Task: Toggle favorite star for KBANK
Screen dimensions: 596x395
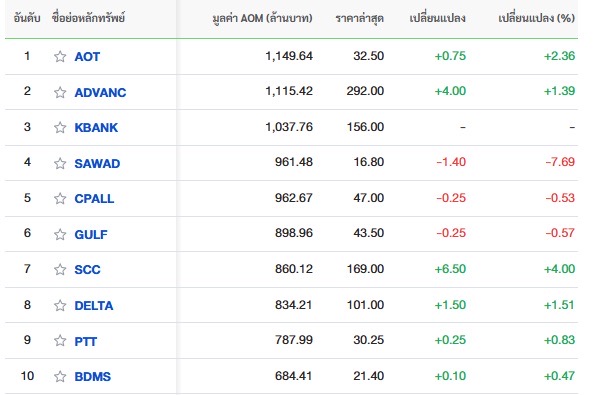Action: (x=60, y=127)
